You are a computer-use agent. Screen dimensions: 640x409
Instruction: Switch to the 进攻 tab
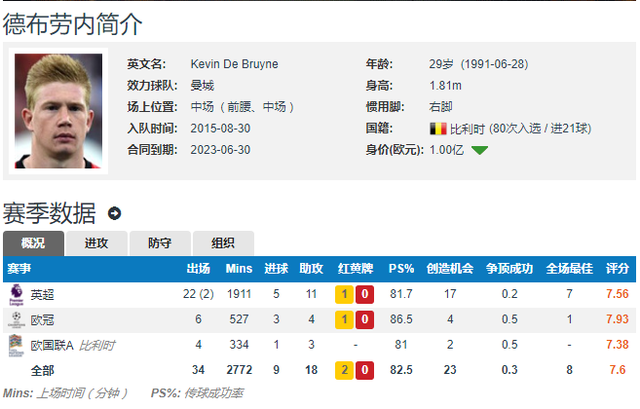(x=97, y=243)
